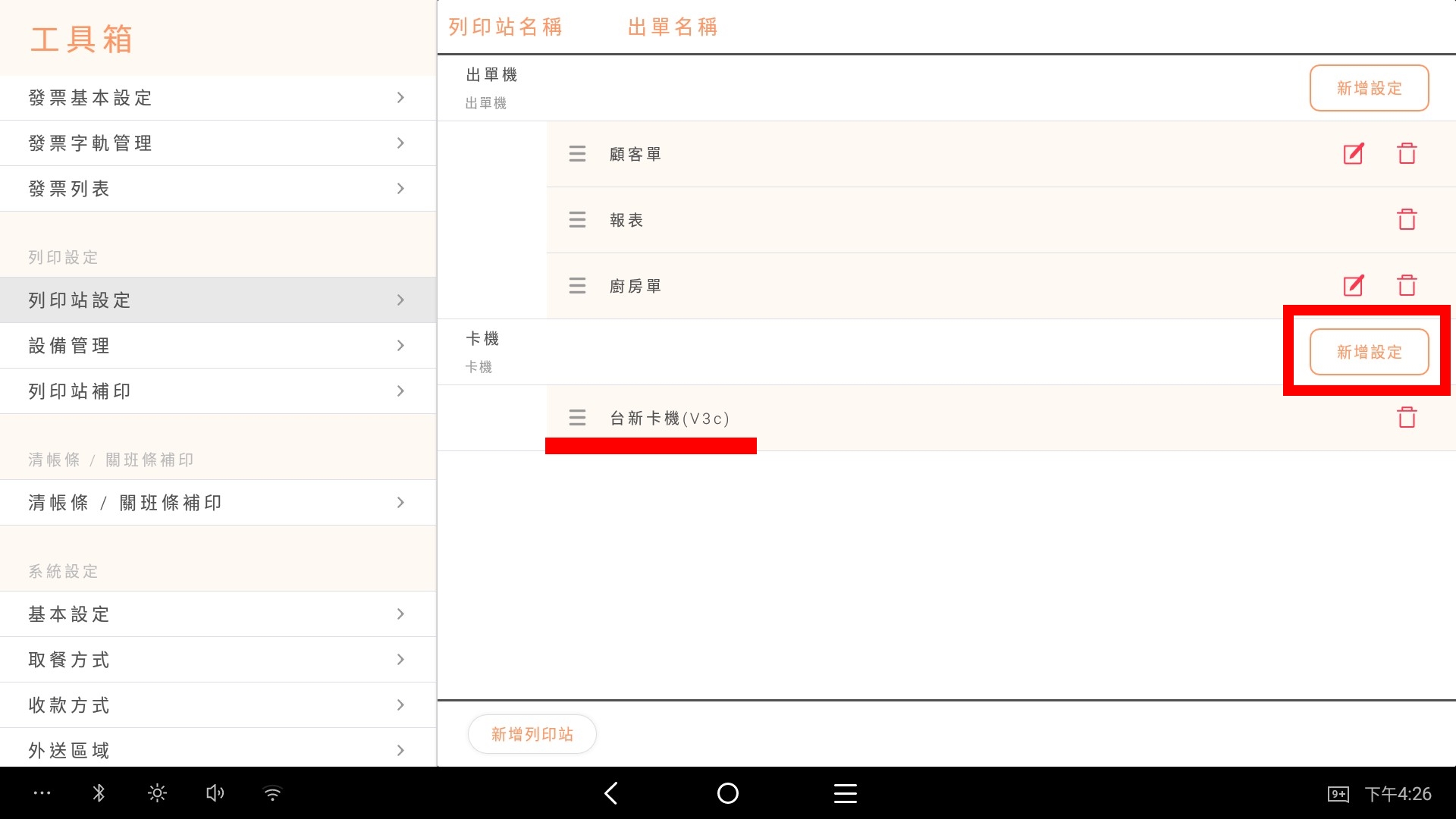
Task: Delete the 台新卡機(V3c) entry
Action: click(1407, 418)
